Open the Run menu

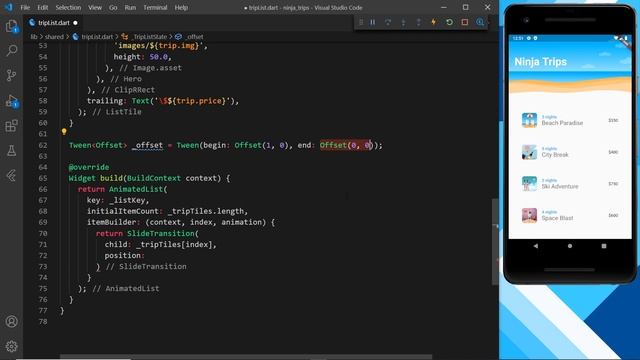tap(130, 7)
